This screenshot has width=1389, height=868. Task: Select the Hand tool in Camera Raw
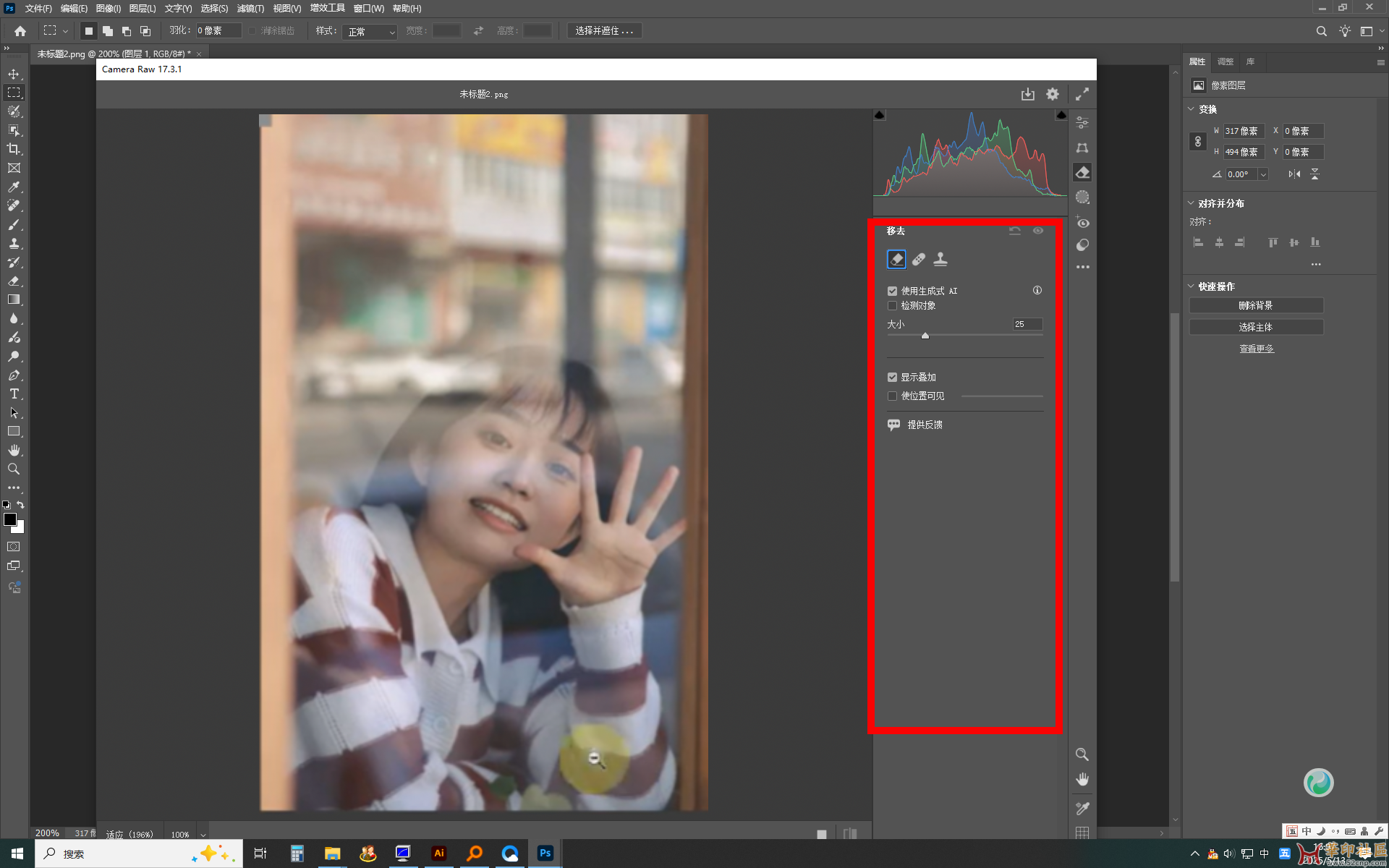tap(1082, 779)
